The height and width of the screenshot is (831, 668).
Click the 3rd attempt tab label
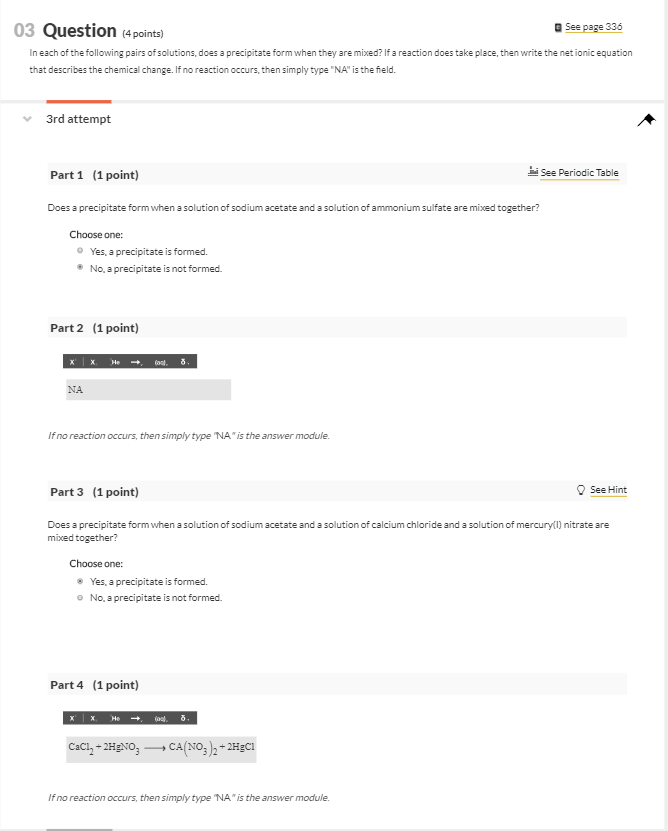tap(79, 119)
